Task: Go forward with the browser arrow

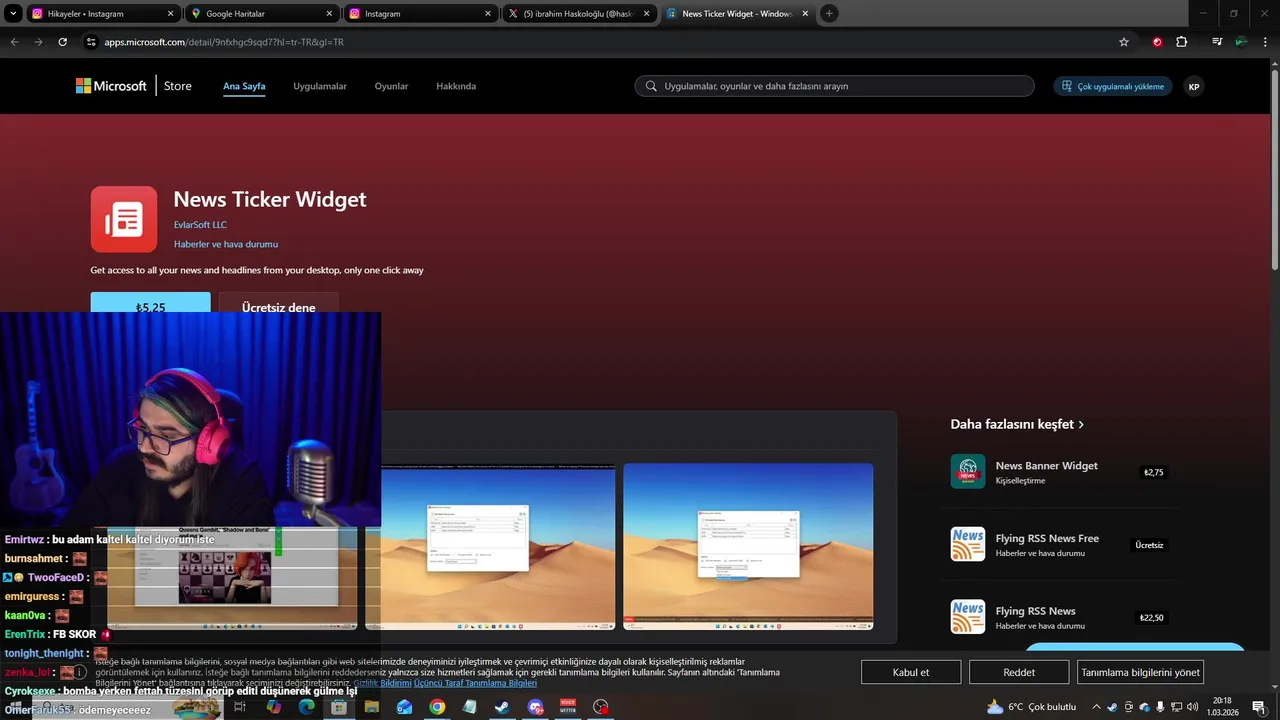Action: coord(38,42)
